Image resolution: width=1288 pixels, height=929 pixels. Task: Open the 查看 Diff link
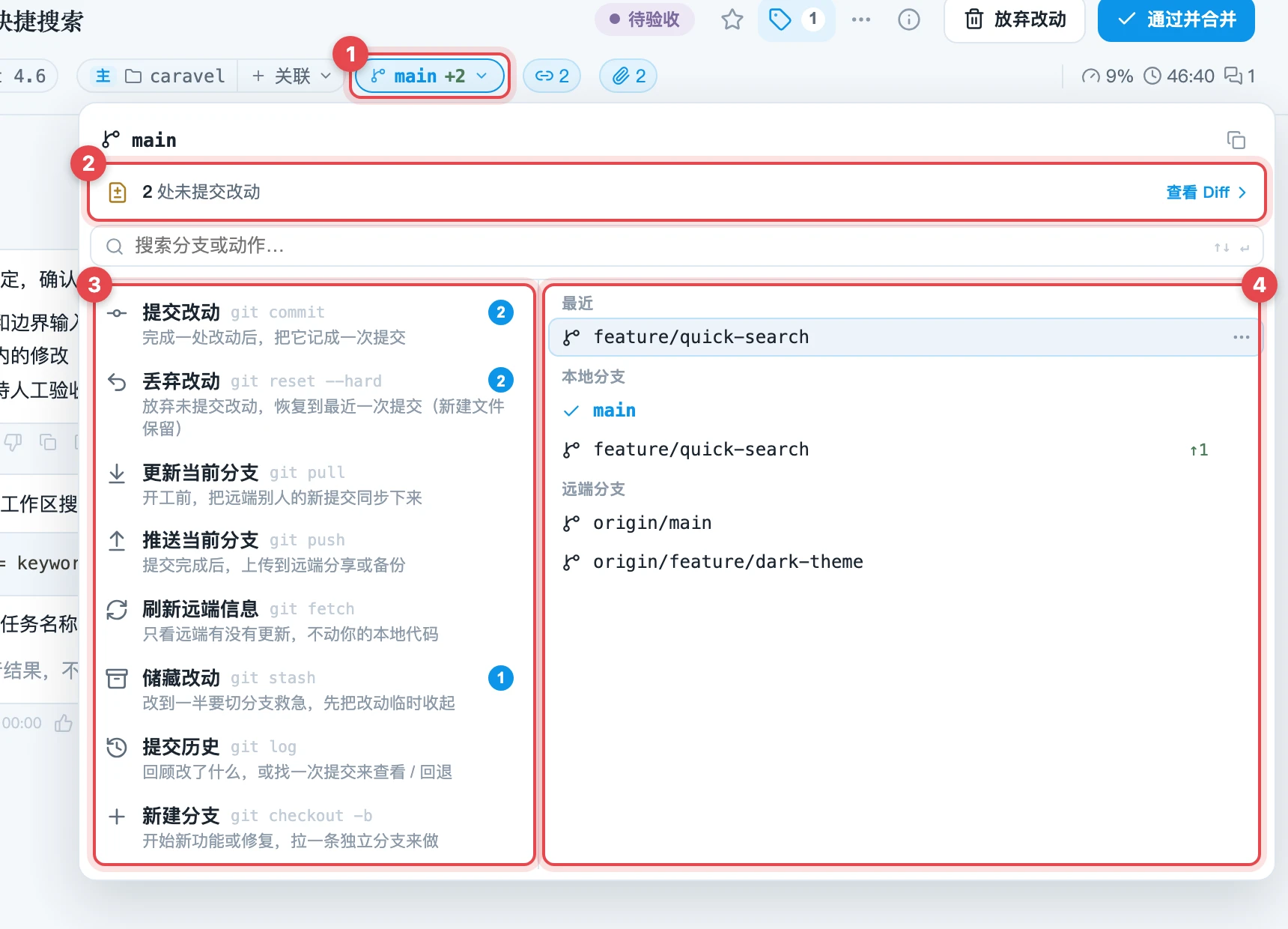pos(1206,193)
